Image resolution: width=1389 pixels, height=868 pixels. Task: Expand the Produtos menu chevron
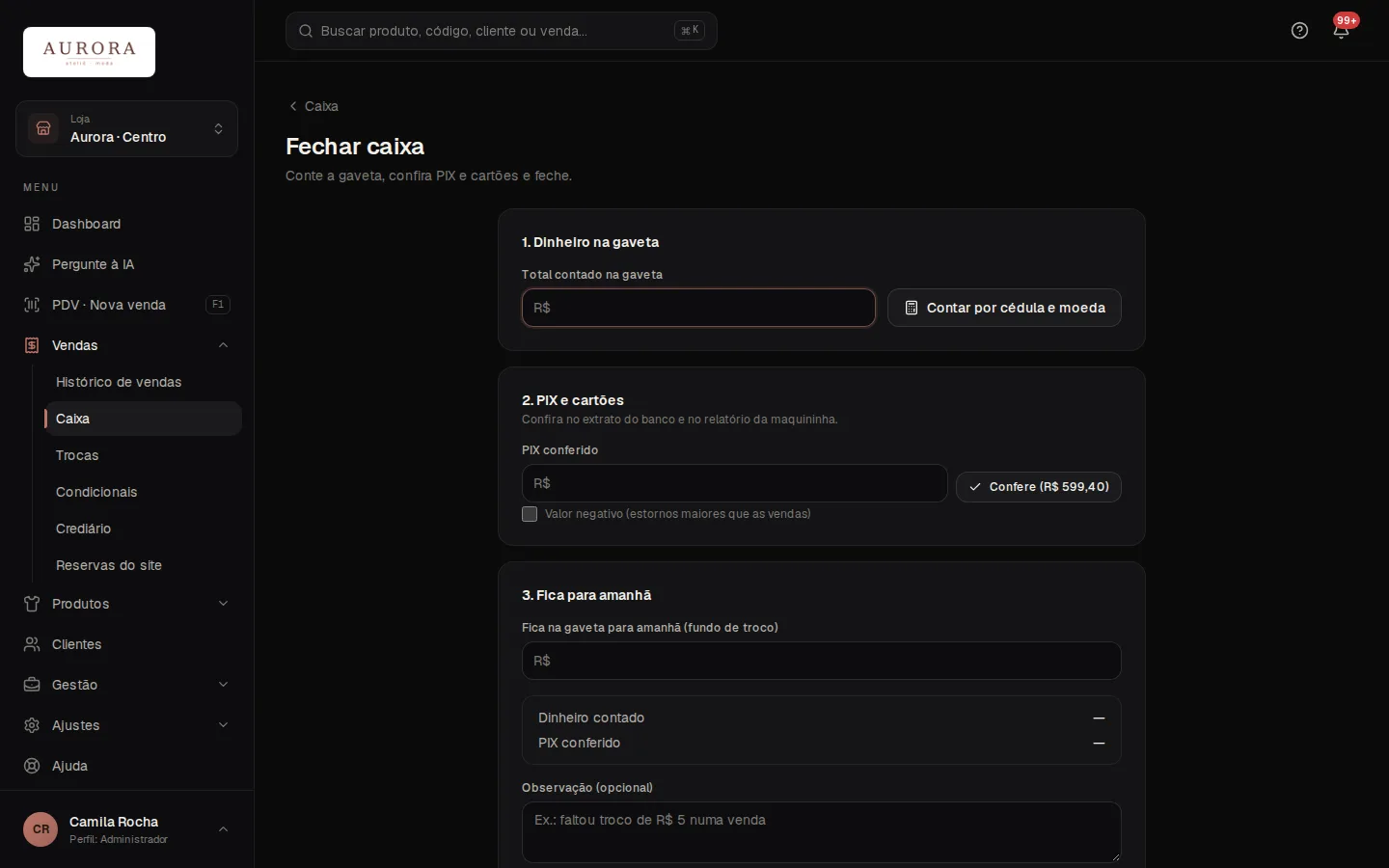223,604
